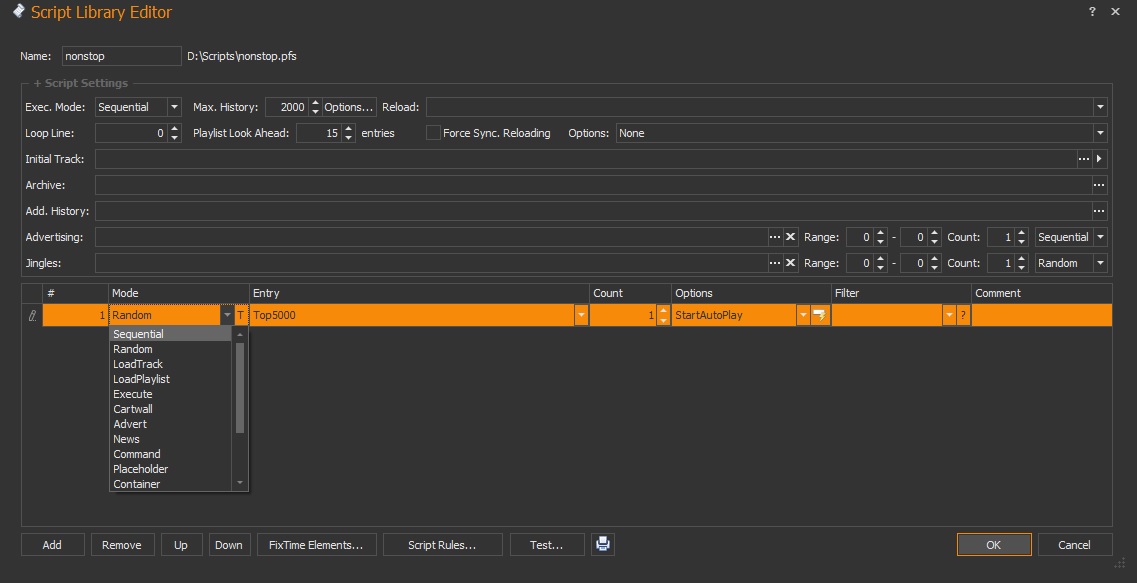The height and width of the screenshot is (583, 1137).
Task: Open the Jingles Random mode dropdown
Action: click(x=1100, y=263)
